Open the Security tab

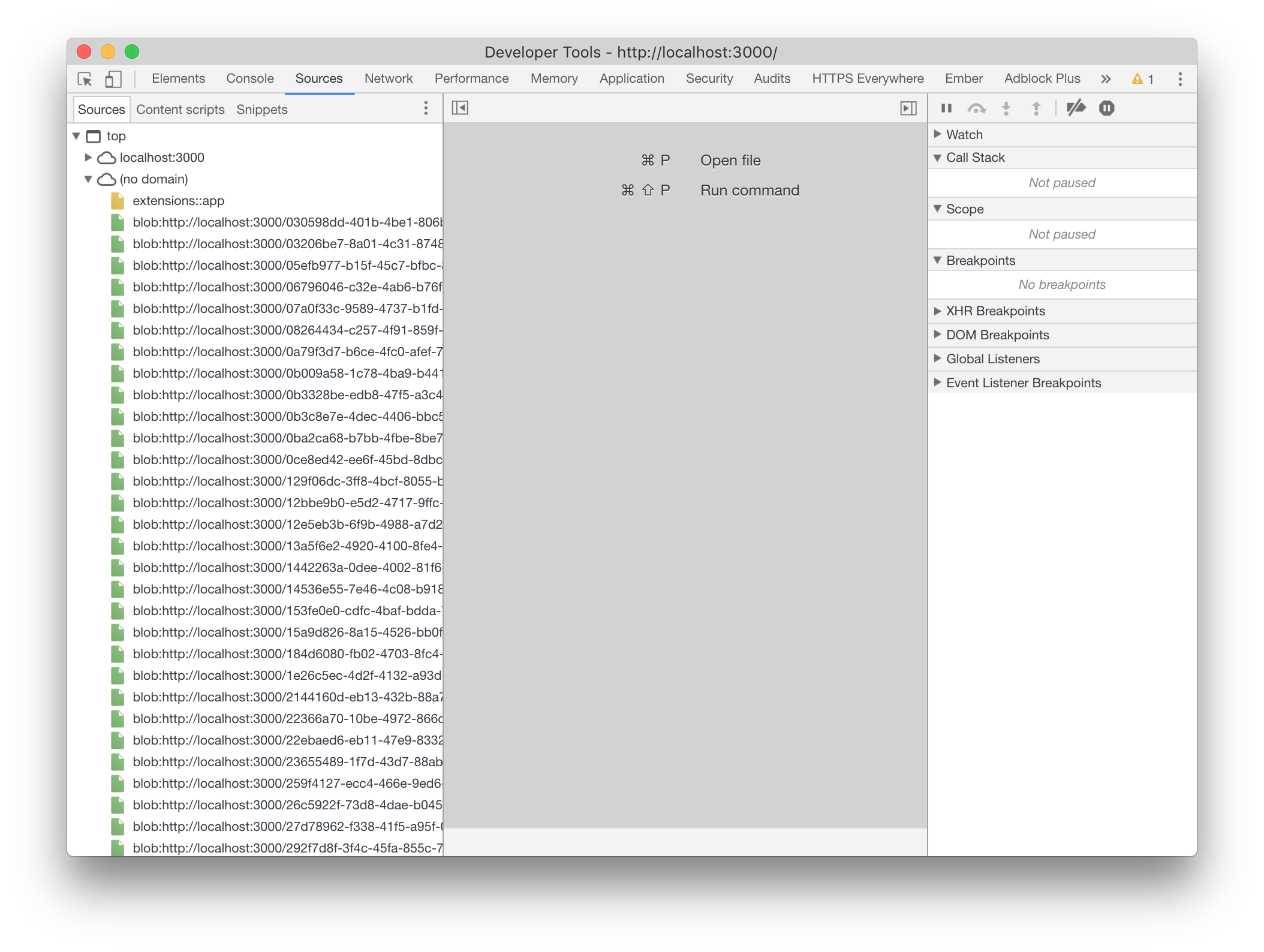709,79
